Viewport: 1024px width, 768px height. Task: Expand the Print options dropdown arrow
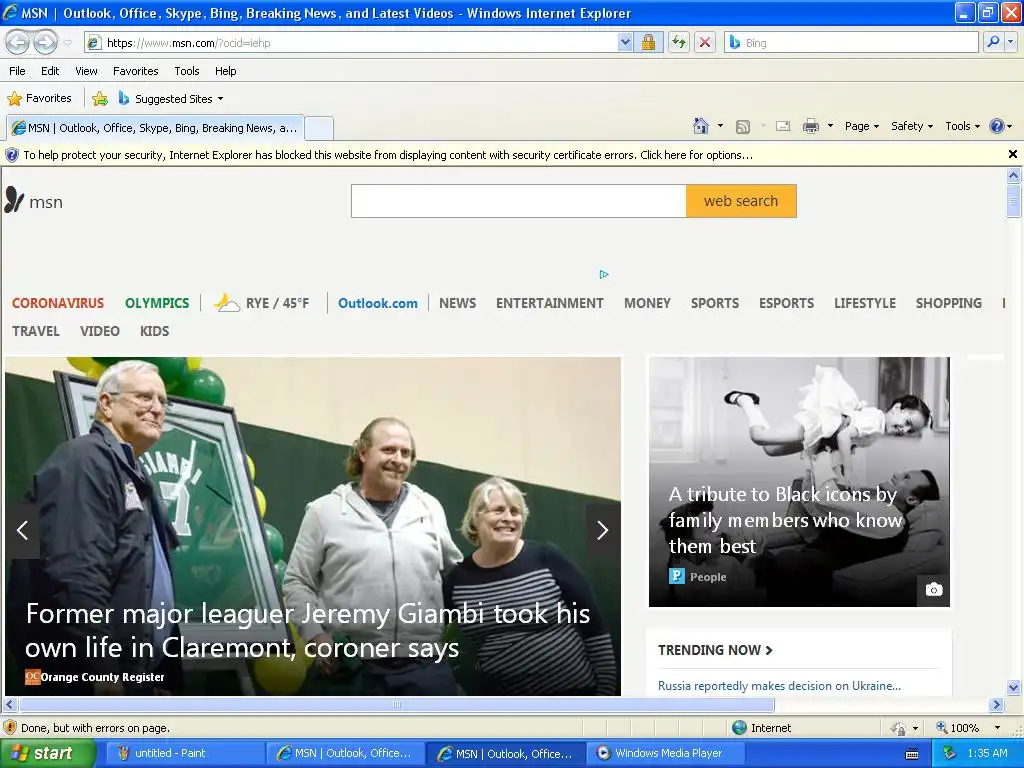pos(830,126)
